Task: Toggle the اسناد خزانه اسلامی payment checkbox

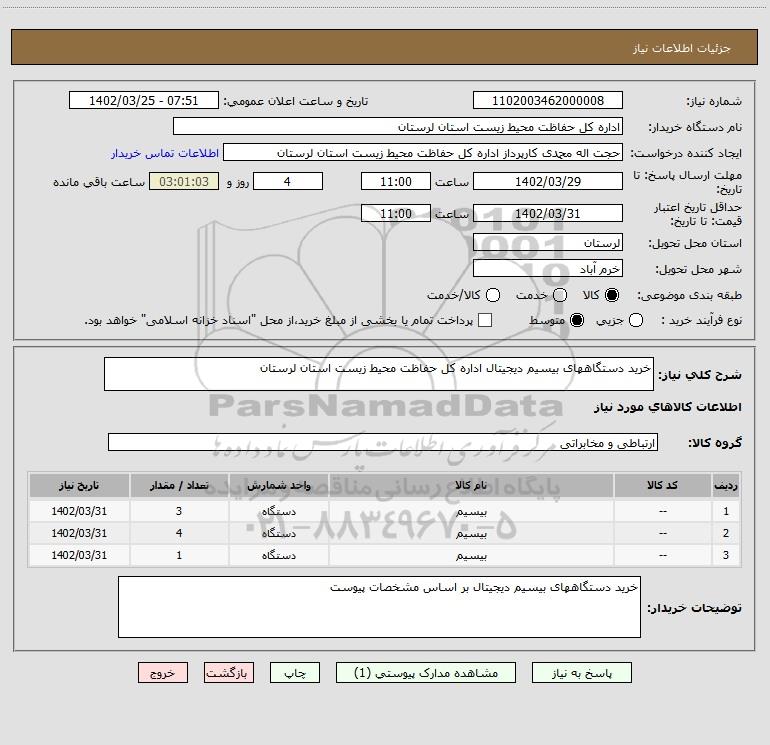Action: point(485,320)
